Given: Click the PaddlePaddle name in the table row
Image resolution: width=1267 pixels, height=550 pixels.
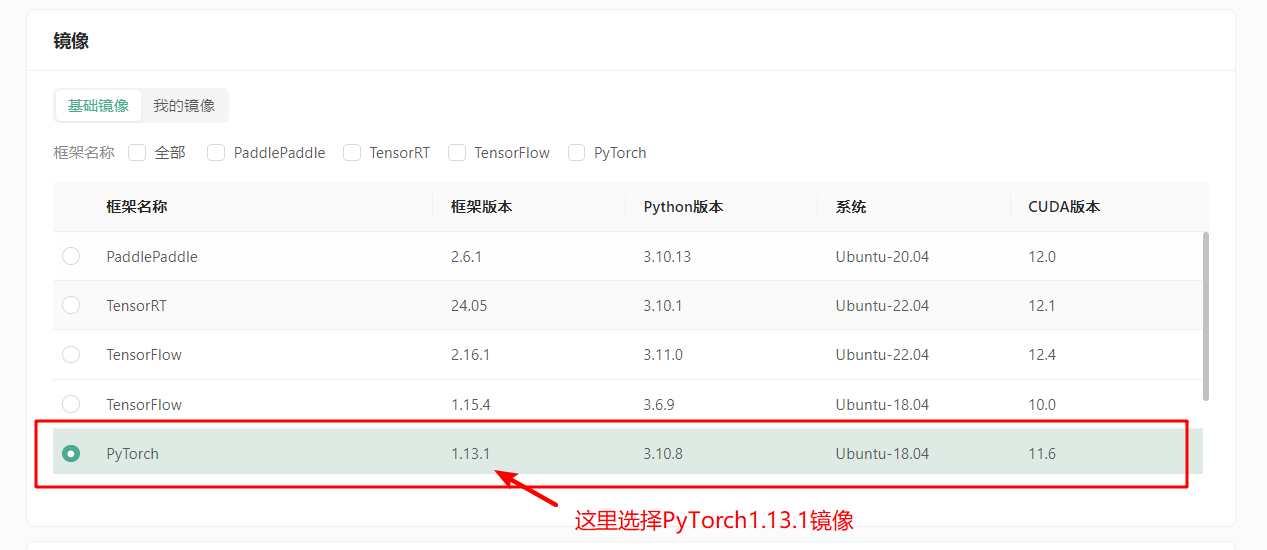Looking at the screenshot, I should (x=152, y=257).
